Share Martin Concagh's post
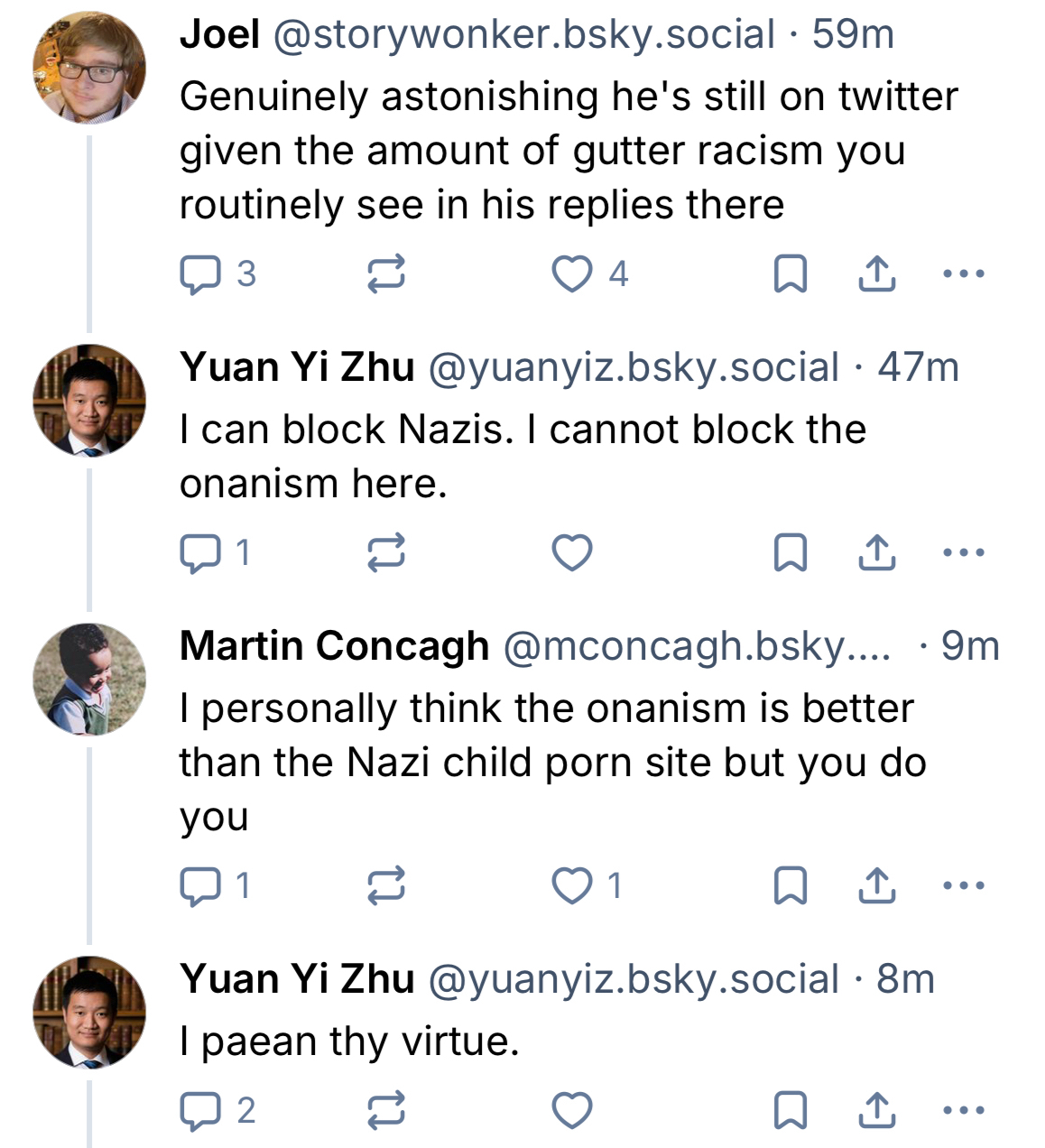 (x=876, y=886)
